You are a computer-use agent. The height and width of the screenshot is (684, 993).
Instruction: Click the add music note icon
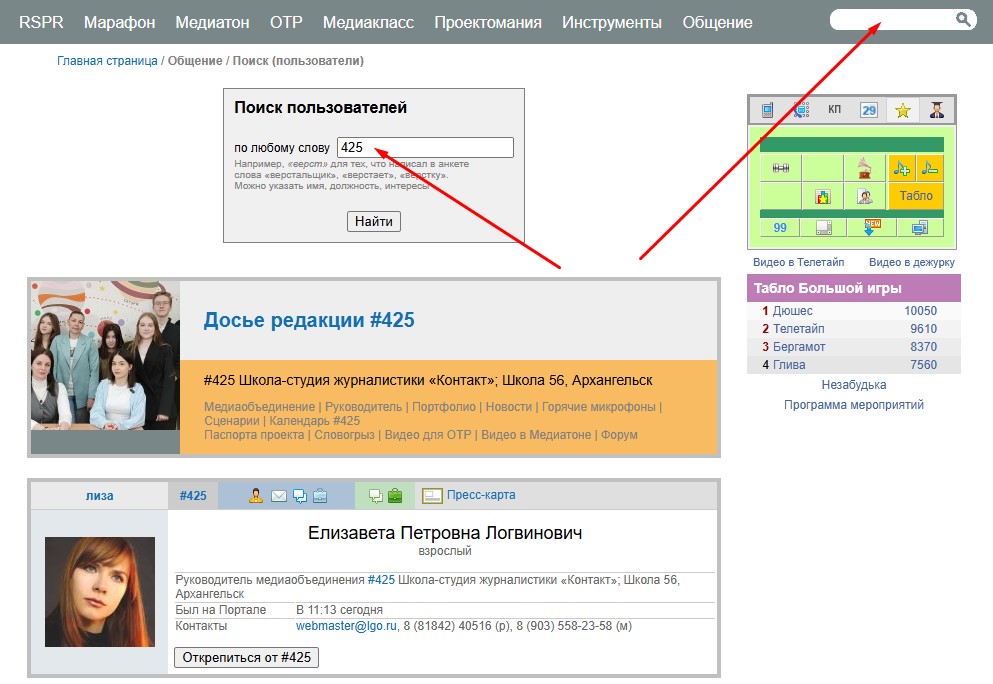[902, 168]
